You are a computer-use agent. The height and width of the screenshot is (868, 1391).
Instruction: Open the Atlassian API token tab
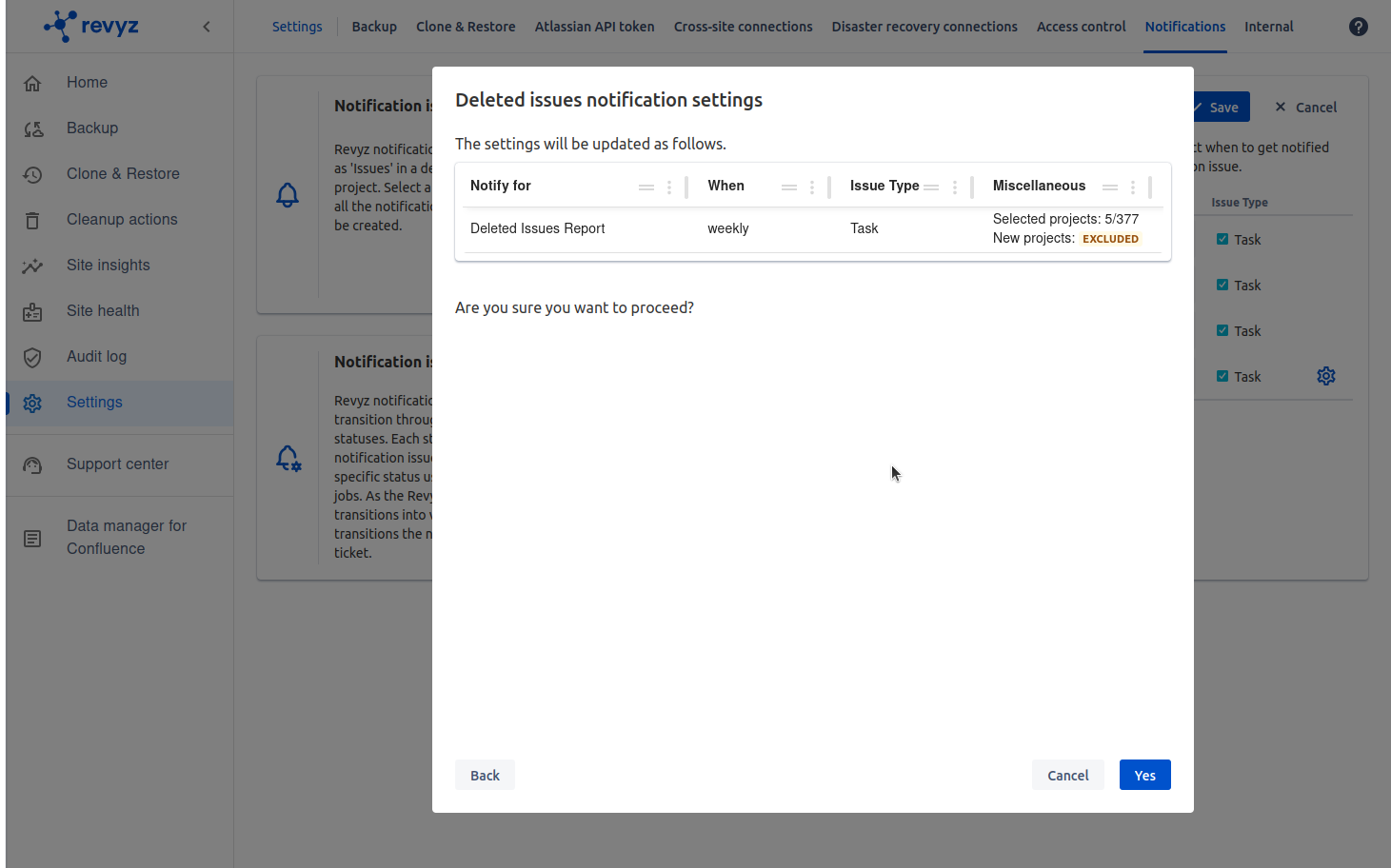(x=594, y=27)
